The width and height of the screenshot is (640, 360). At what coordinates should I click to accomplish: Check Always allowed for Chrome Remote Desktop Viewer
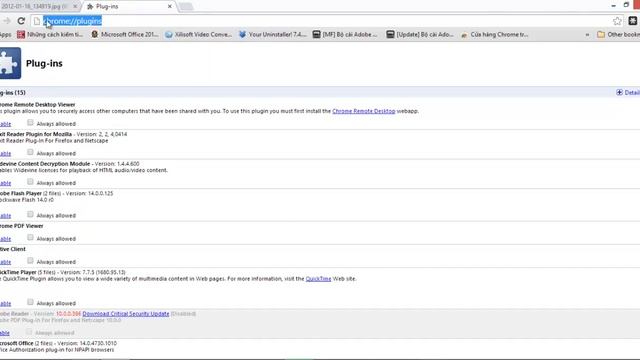pyautogui.click(x=30, y=122)
